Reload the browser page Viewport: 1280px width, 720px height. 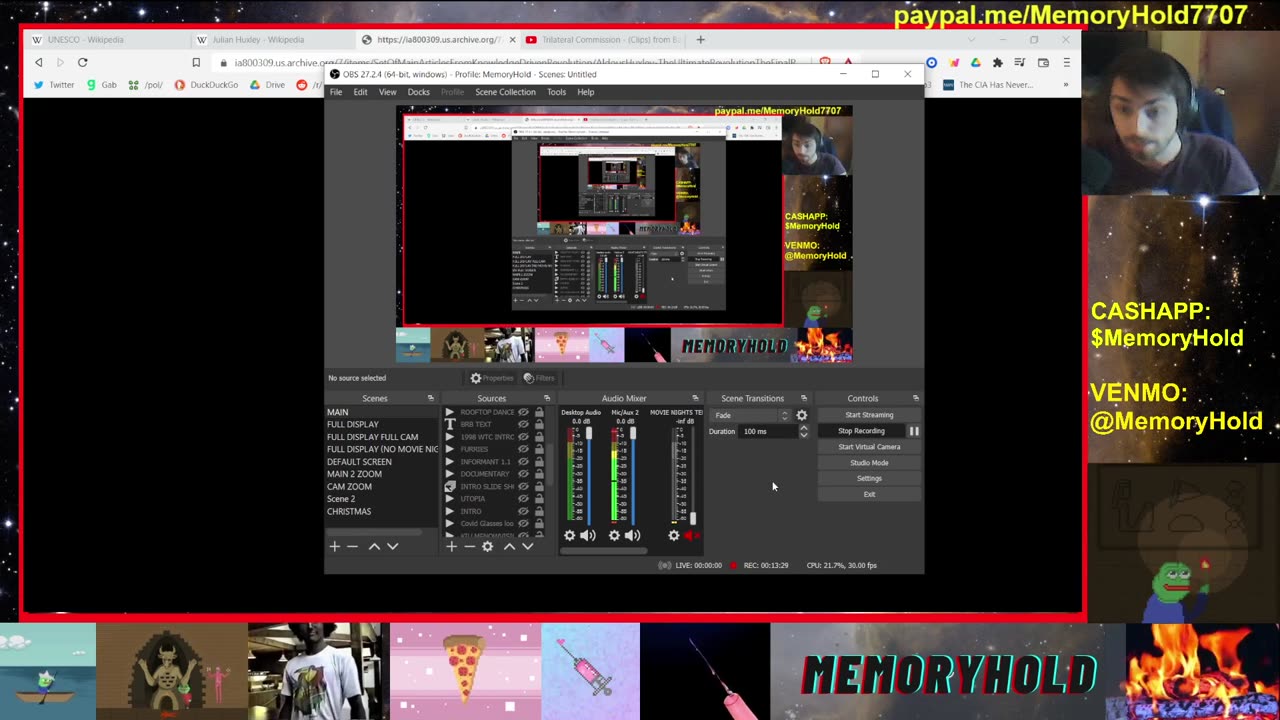(83, 62)
